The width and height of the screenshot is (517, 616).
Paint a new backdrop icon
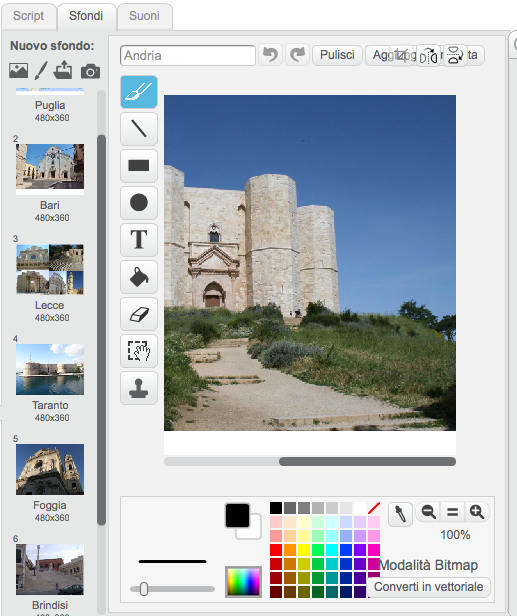pos(41,70)
